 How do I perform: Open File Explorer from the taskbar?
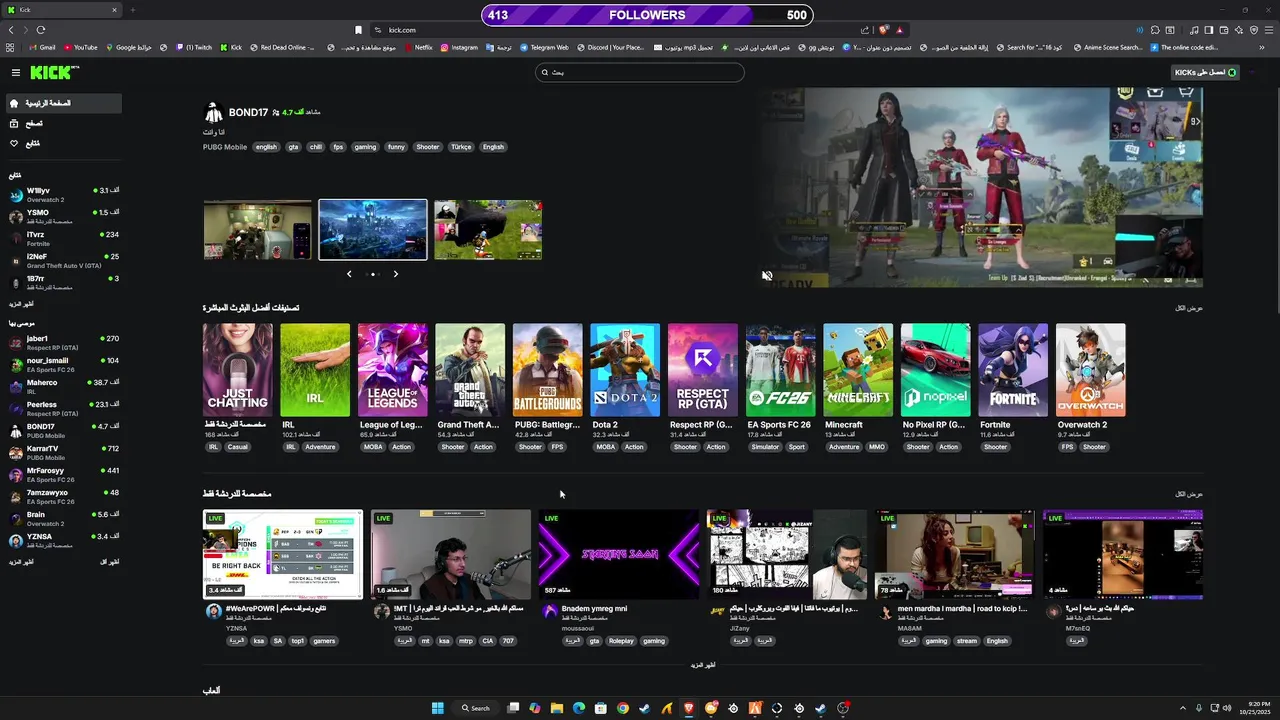(x=557, y=708)
